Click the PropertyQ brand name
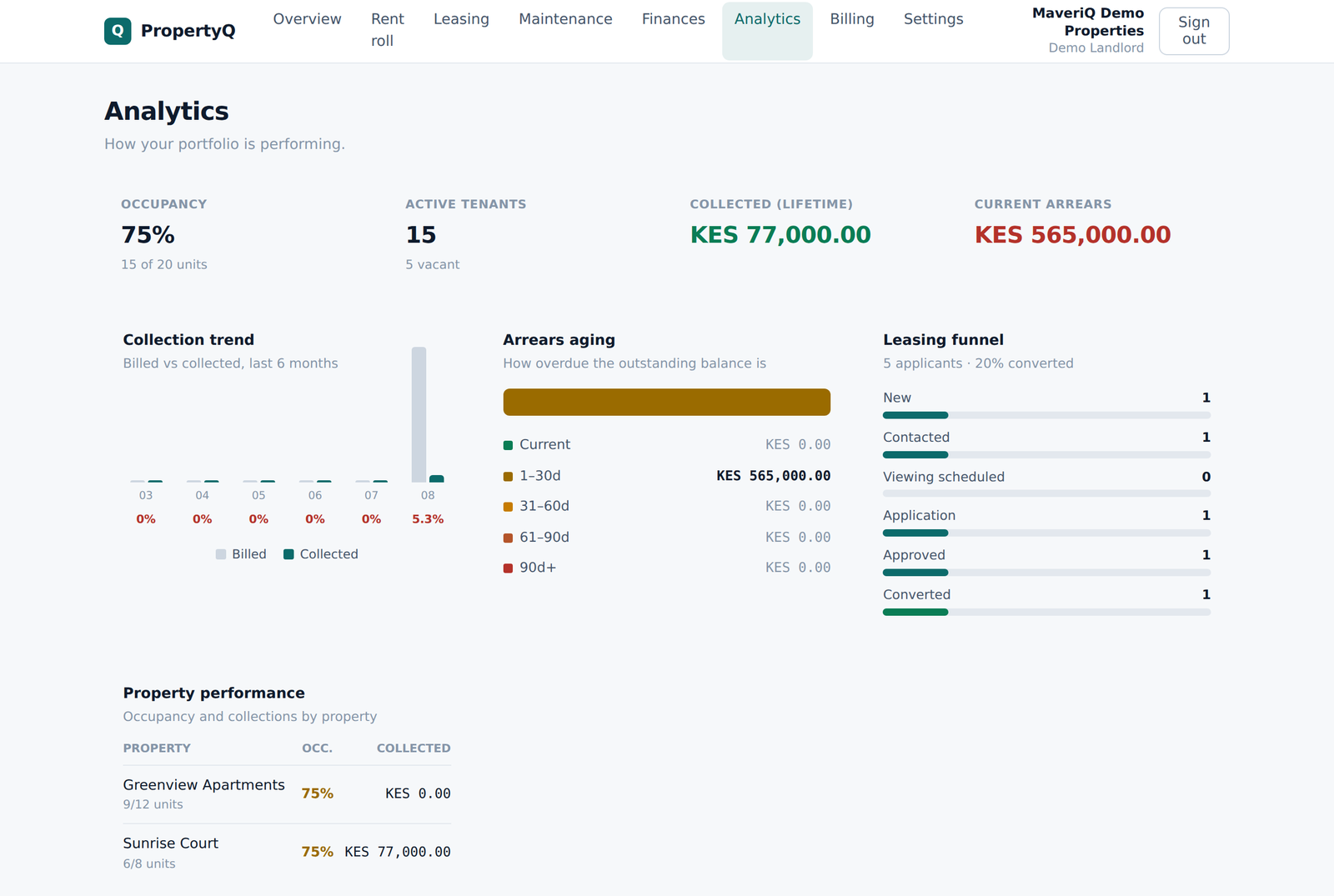Screen dimensions: 1334x896 point(188,31)
